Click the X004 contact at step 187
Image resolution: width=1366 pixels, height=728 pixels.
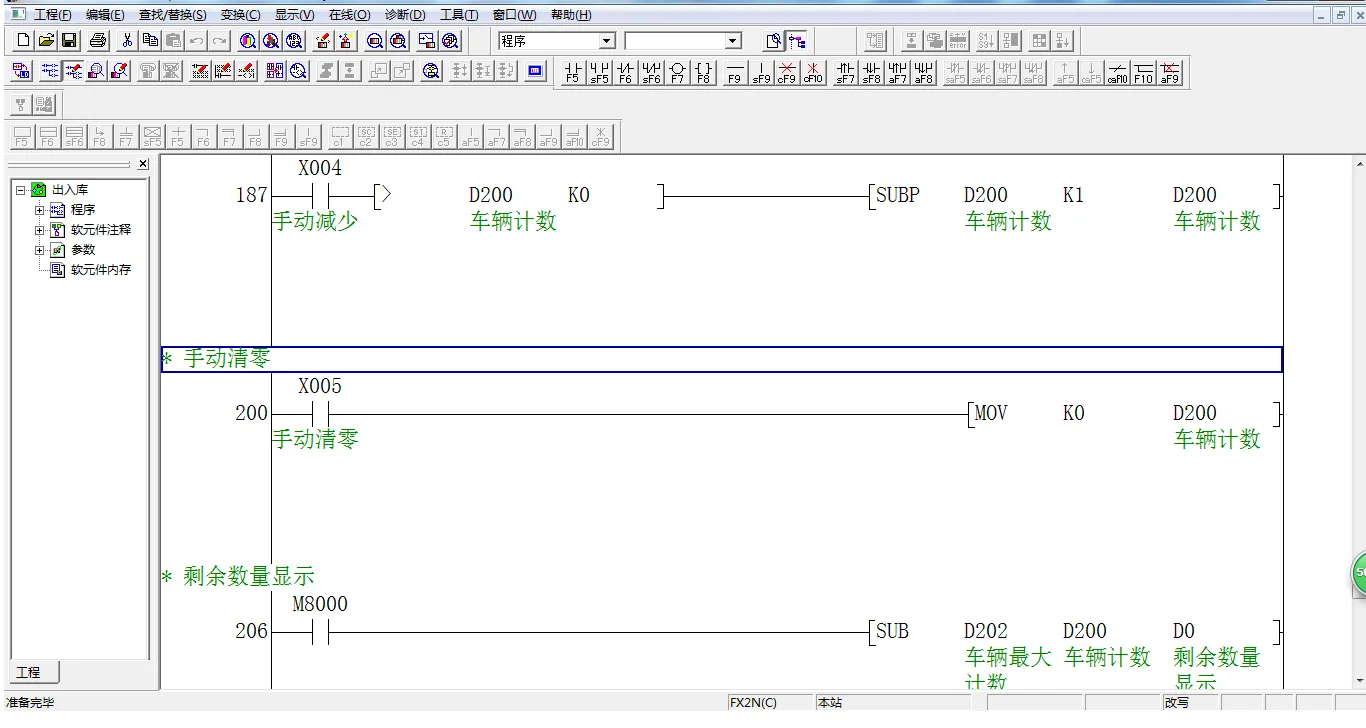(320, 196)
